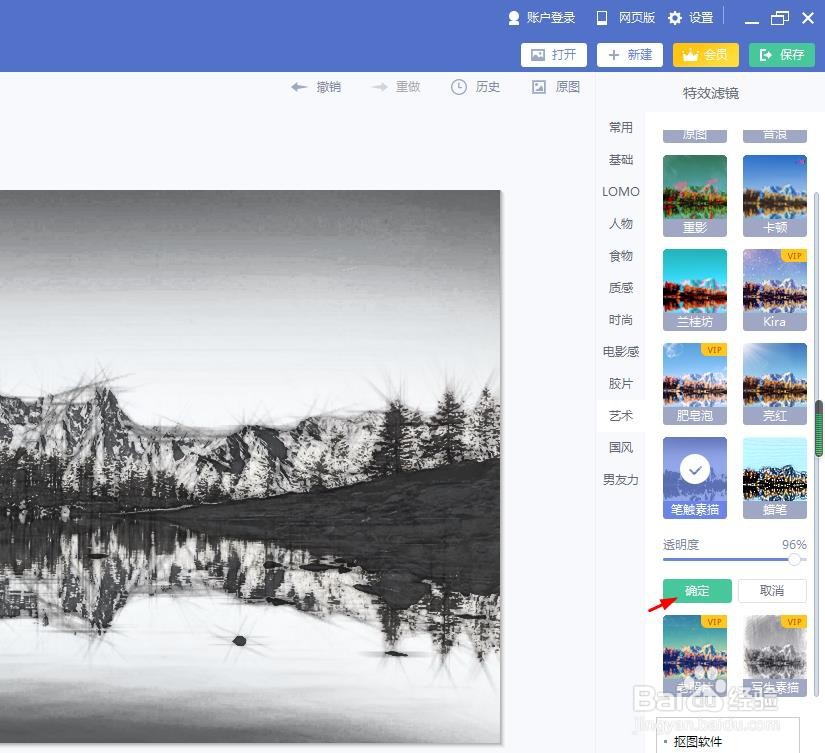The height and width of the screenshot is (753, 825).
Task: Click the 透明度 slider handle
Action: [x=794, y=559]
